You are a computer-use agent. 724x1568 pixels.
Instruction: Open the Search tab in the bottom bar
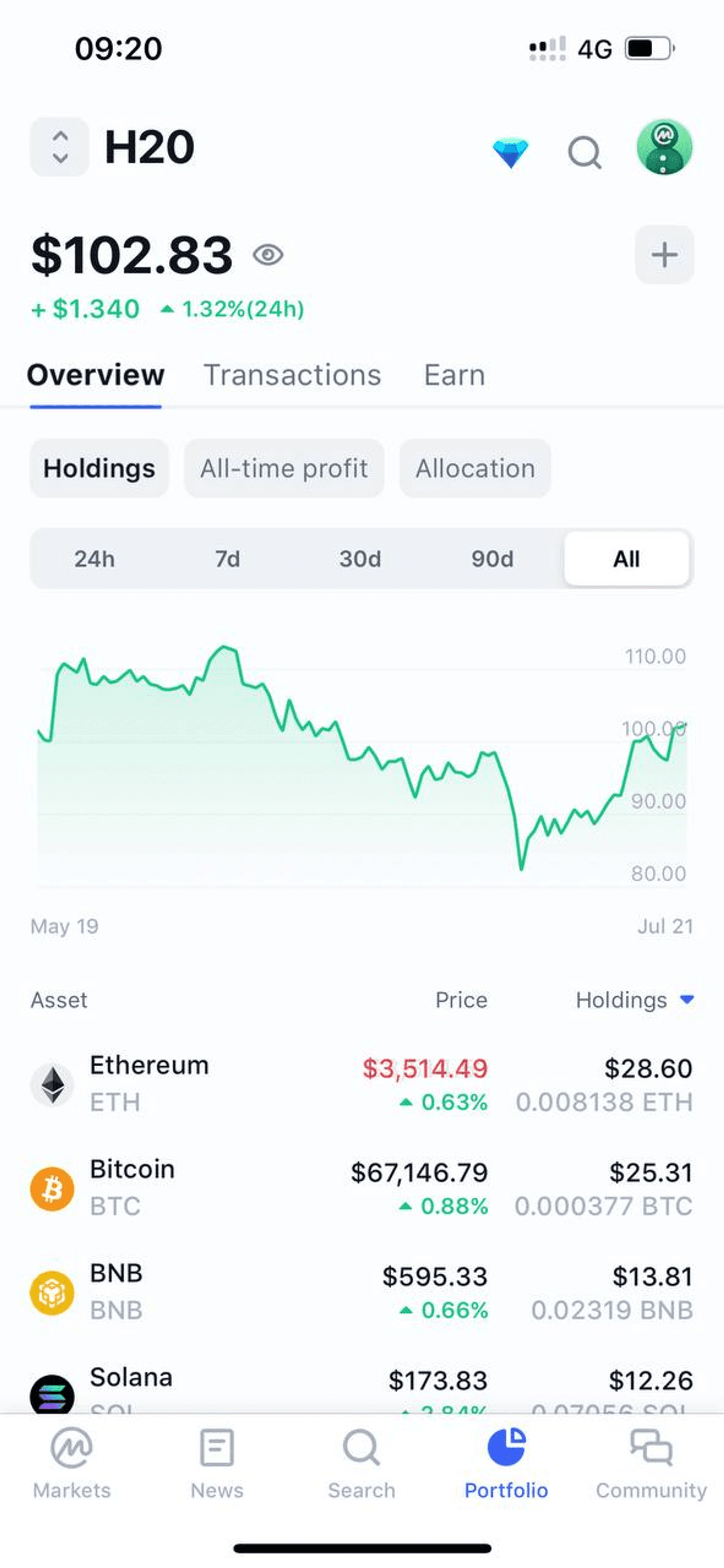(362, 1463)
